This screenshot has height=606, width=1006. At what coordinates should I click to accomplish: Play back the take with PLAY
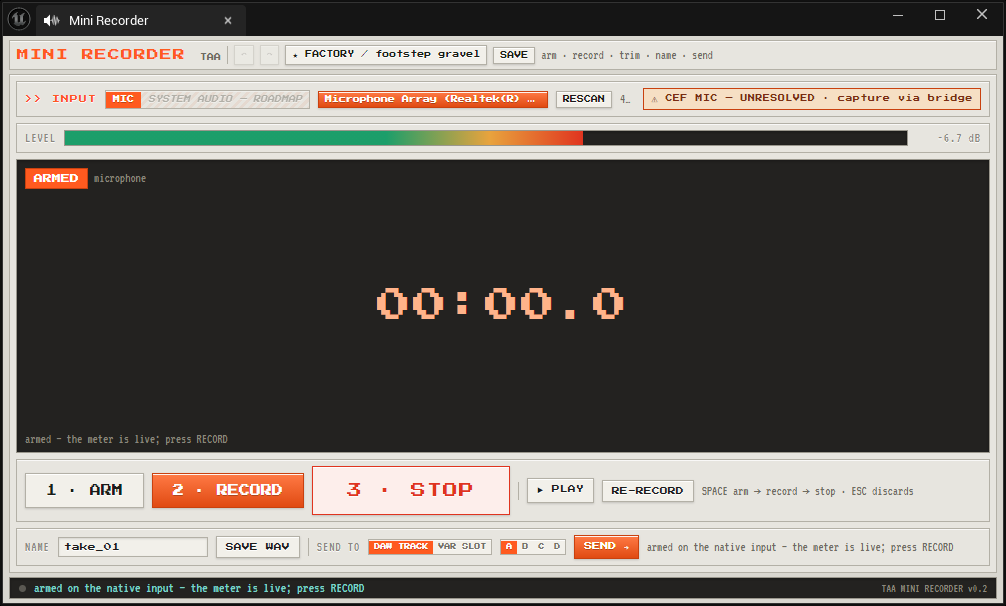[x=560, y=490]
